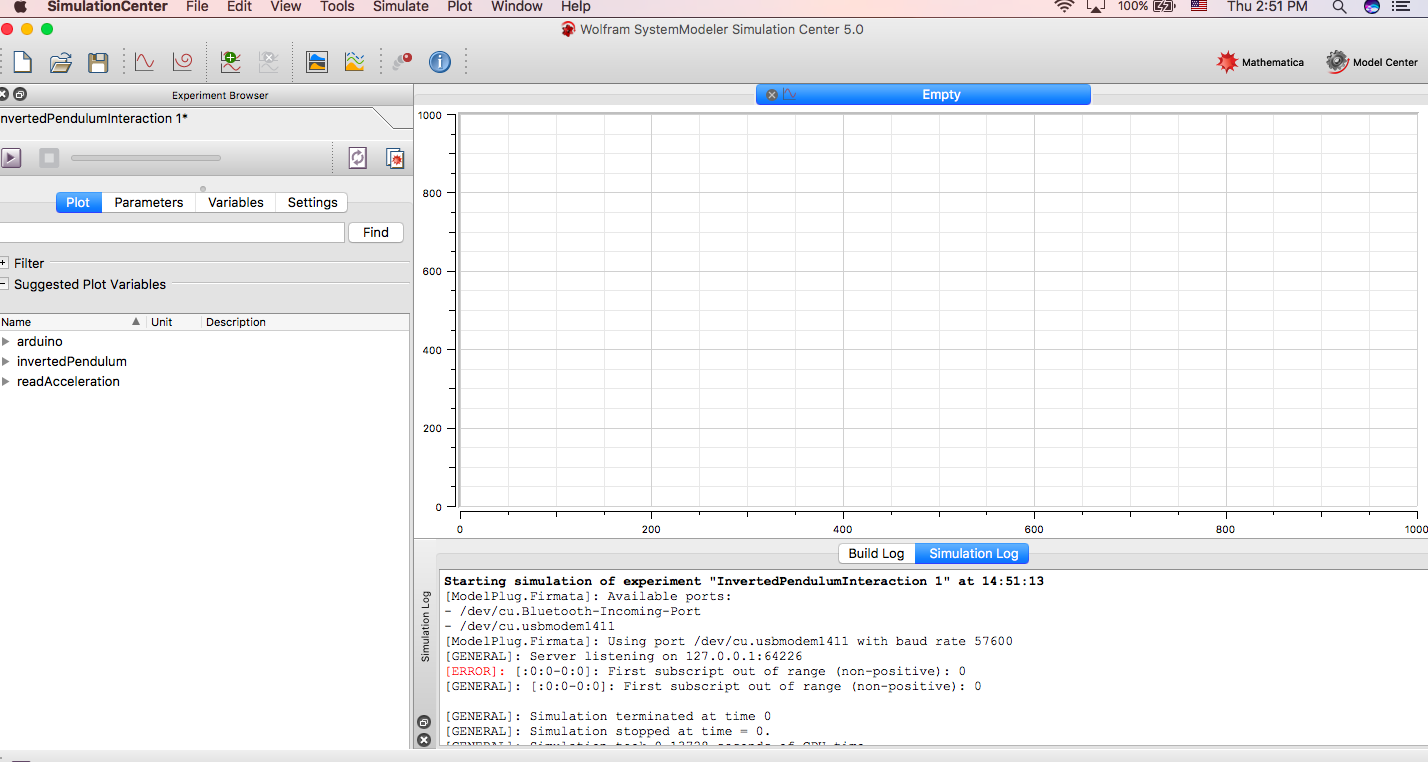Screen dimensions: 1428x762
Task: Click the vertical Simulation Log side label
Action: [425, 625]
